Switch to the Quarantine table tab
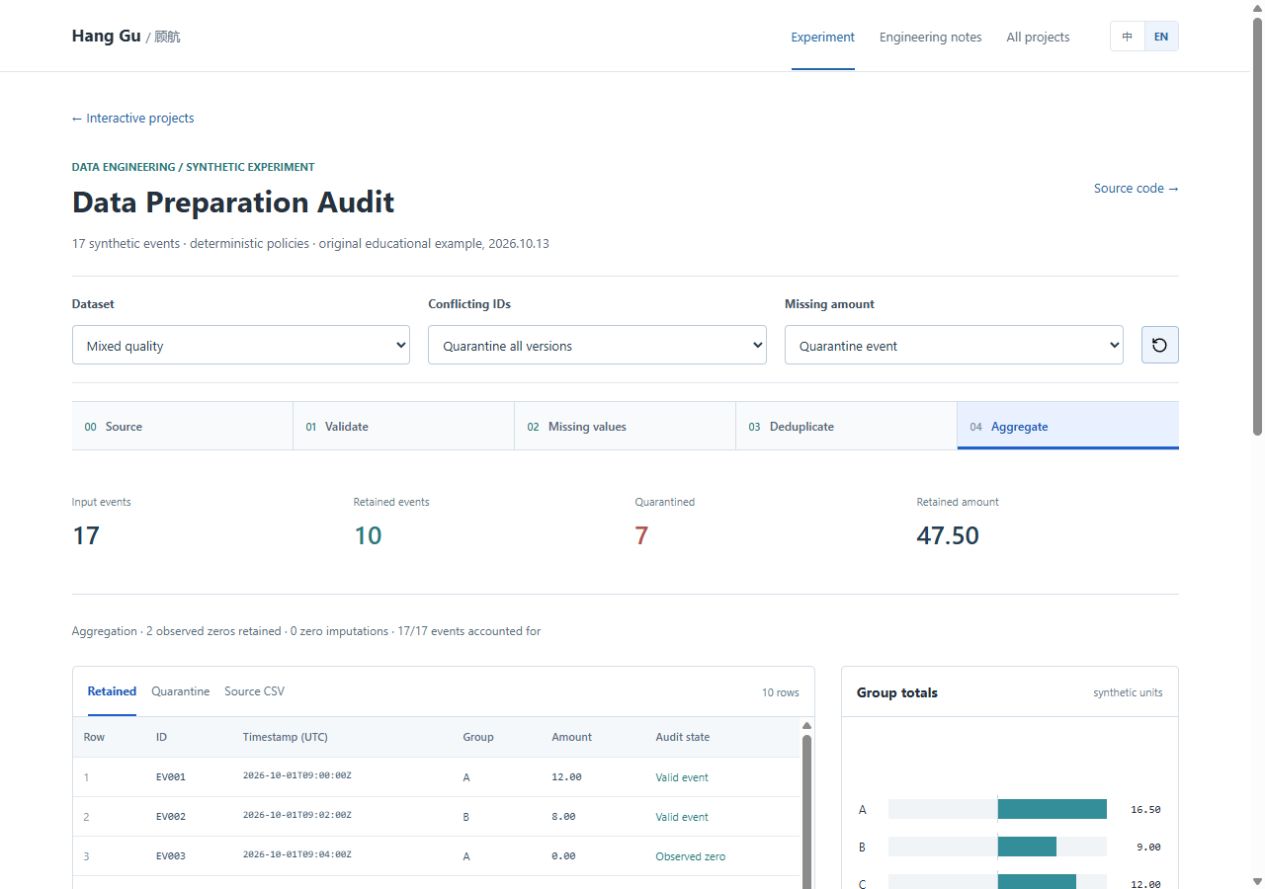This screenshot has height=889, width=1265. point(180,691)
